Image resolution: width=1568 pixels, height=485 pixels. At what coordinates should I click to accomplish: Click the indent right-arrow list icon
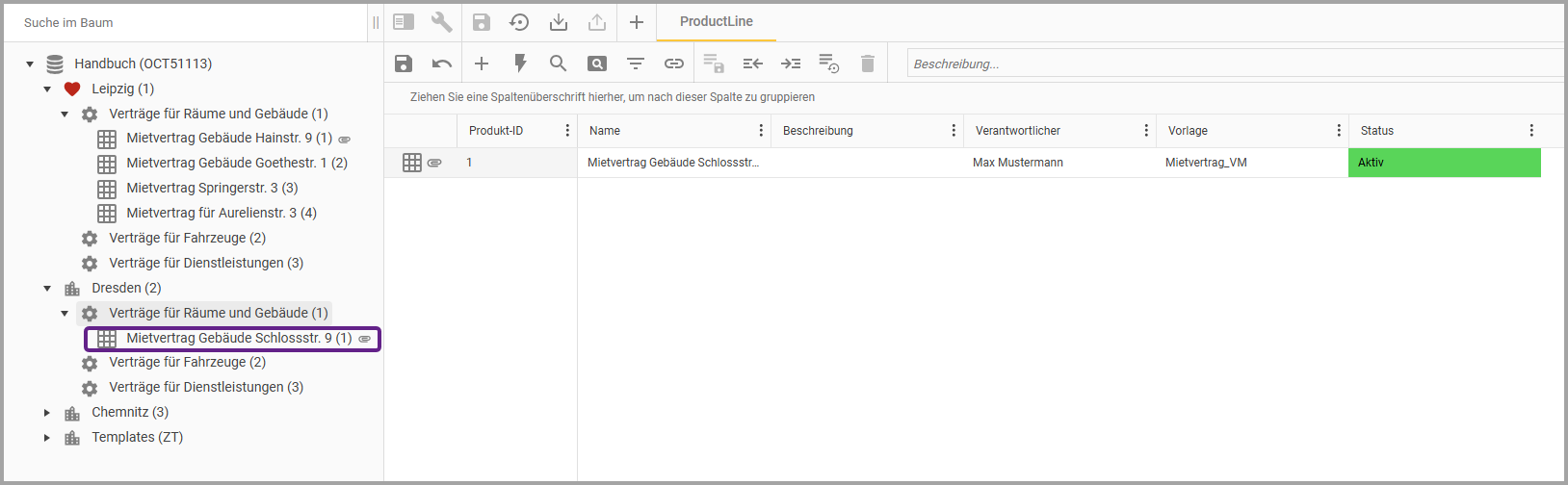point(791,64)
